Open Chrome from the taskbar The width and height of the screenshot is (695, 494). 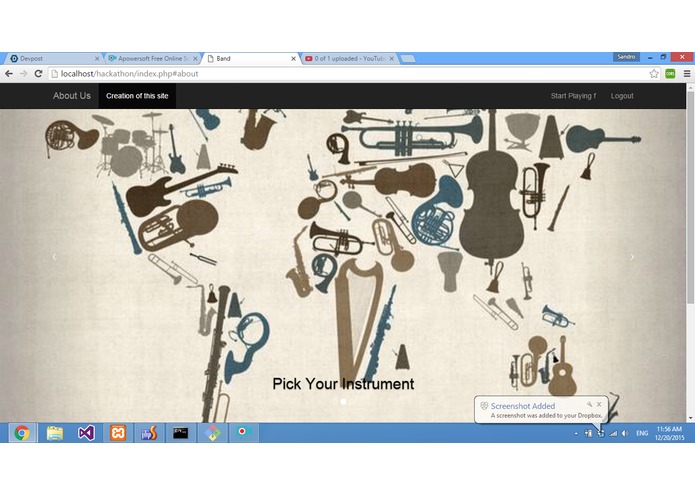coord(22,433)
